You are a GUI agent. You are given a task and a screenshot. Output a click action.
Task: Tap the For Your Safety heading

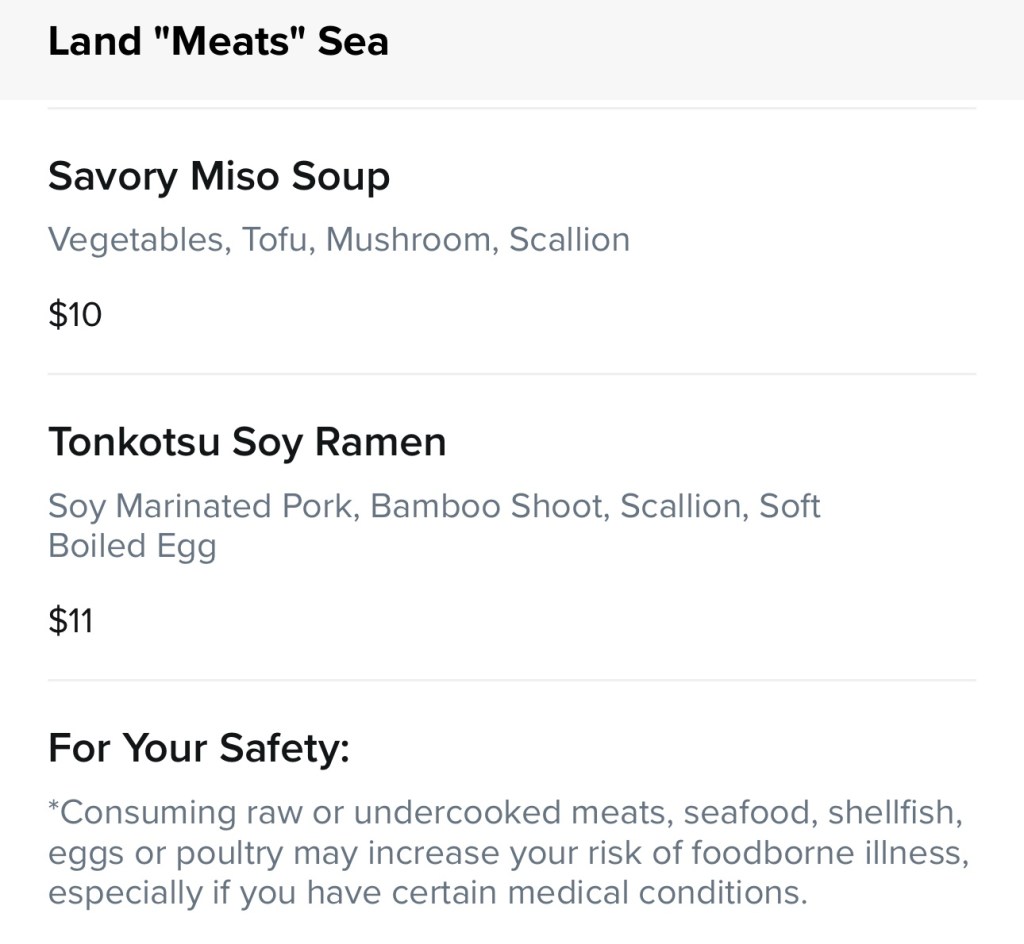[199, 748]
